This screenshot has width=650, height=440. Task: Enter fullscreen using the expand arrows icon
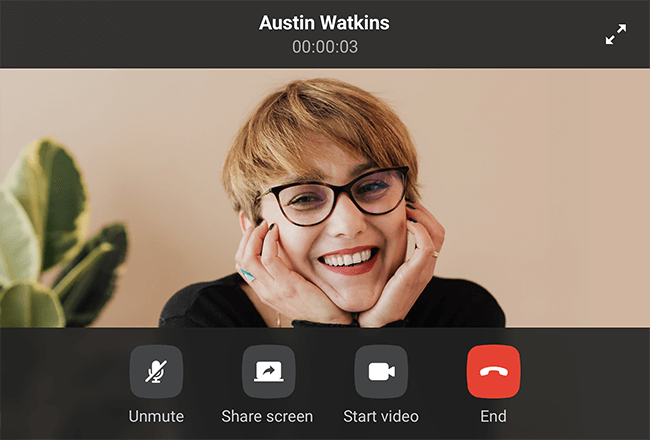(x=616, y=35)
